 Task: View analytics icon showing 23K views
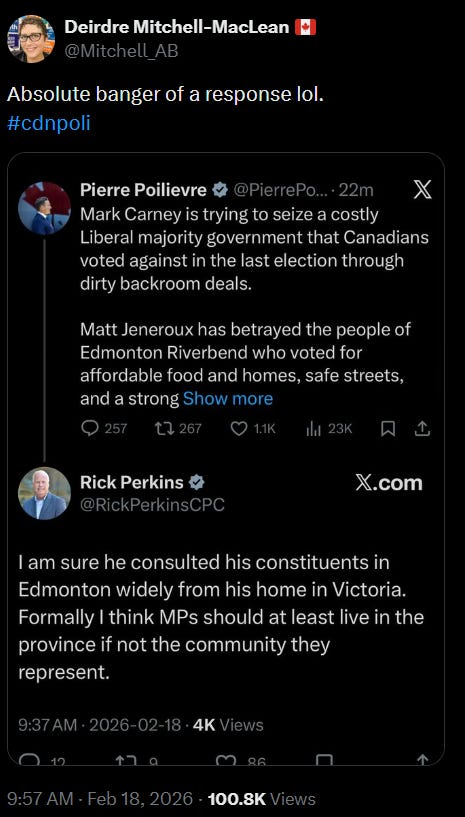(313, 428)
